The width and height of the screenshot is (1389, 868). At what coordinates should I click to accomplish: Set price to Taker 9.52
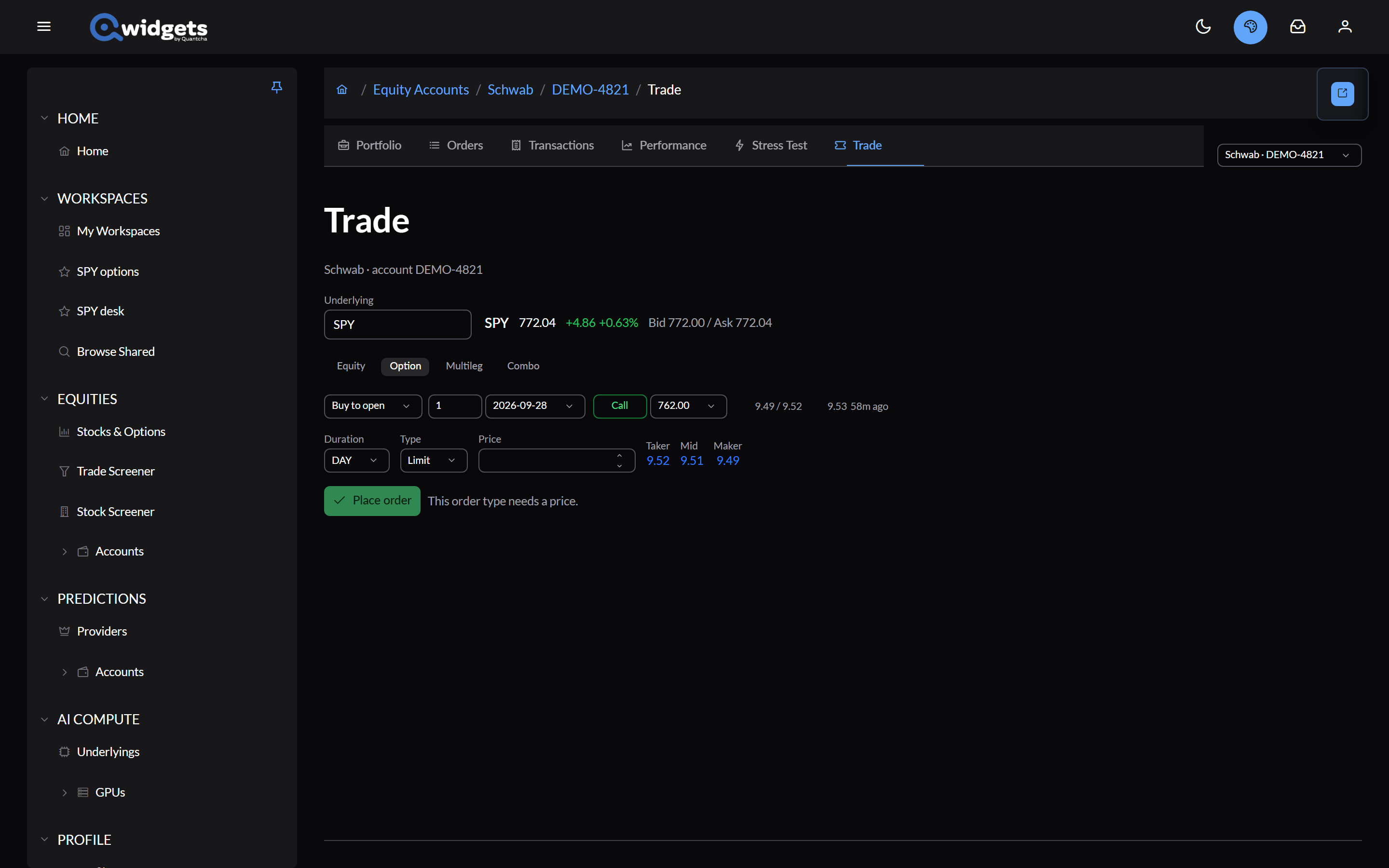click(x=658, y=461)
